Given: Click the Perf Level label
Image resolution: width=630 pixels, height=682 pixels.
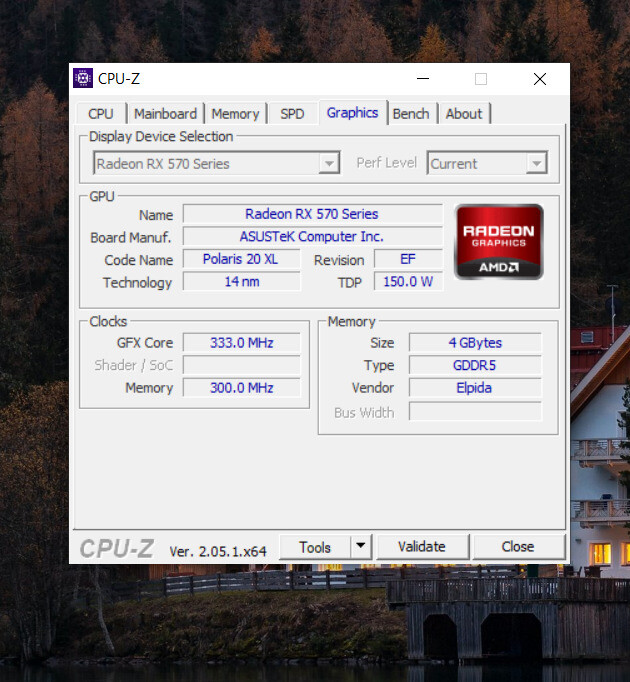Looking at the screenshot, I should coord(386,163).
